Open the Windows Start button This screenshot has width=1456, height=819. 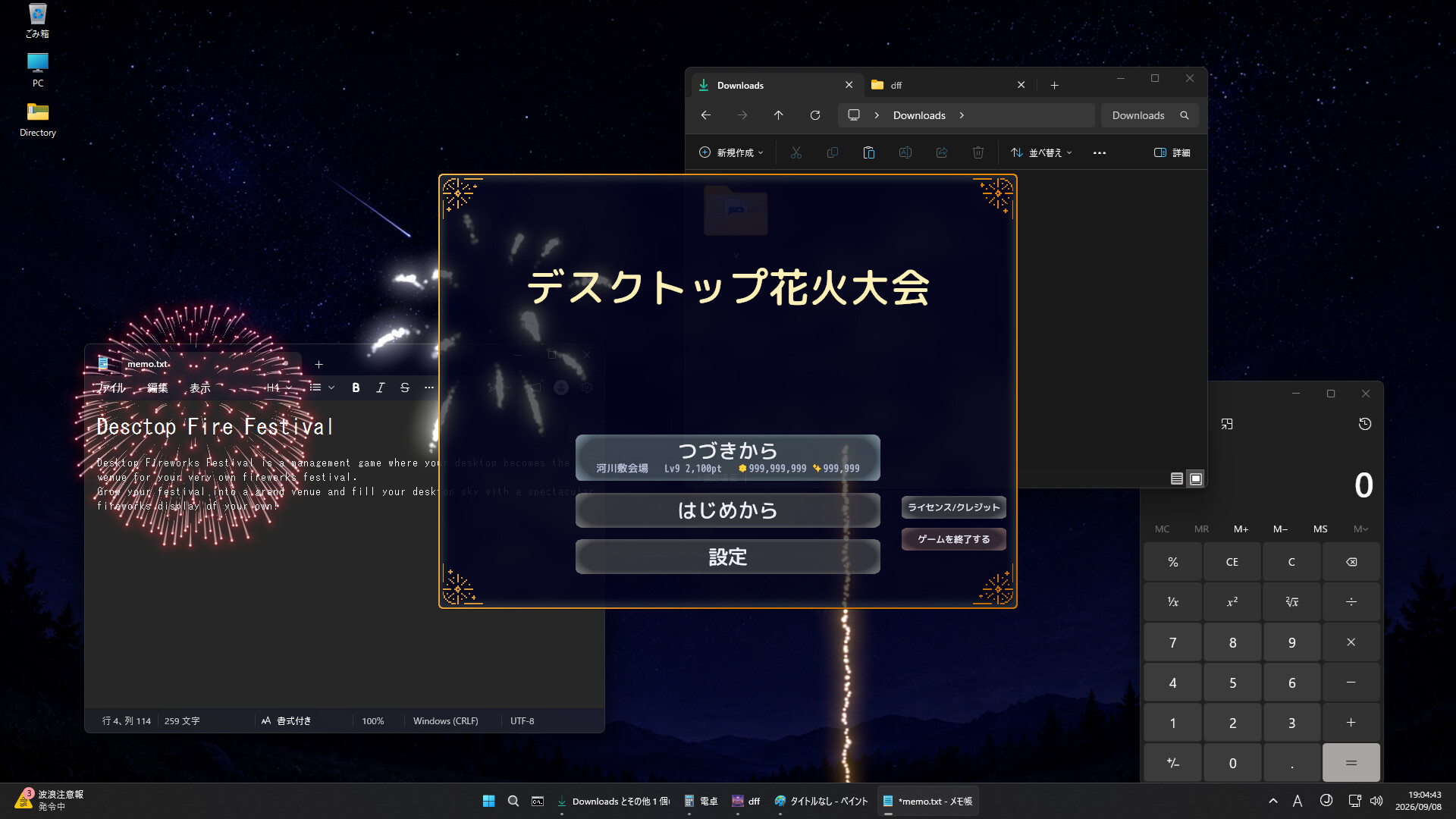[x=488, y=801]
